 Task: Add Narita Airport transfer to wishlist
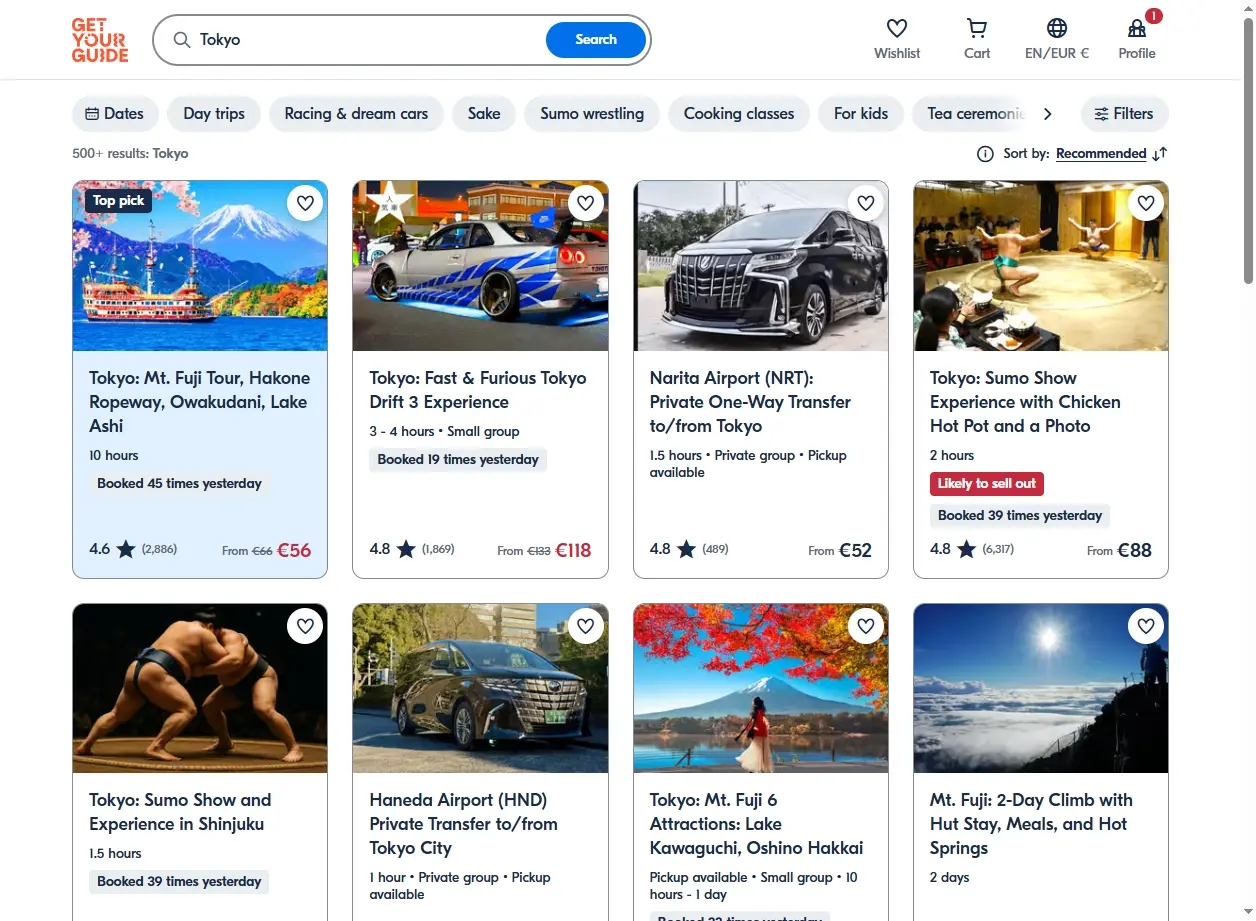866,203
